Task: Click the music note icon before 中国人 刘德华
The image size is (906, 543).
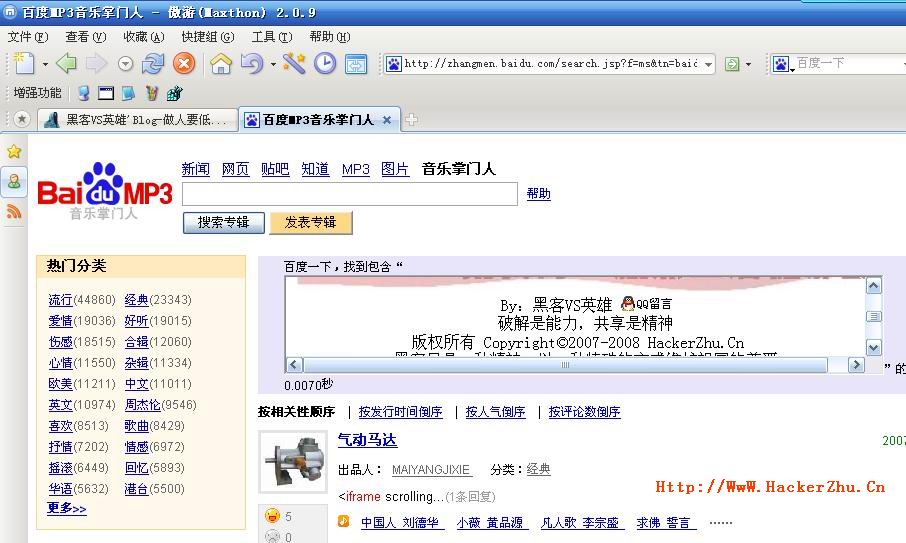Action: tap(343, 521)
